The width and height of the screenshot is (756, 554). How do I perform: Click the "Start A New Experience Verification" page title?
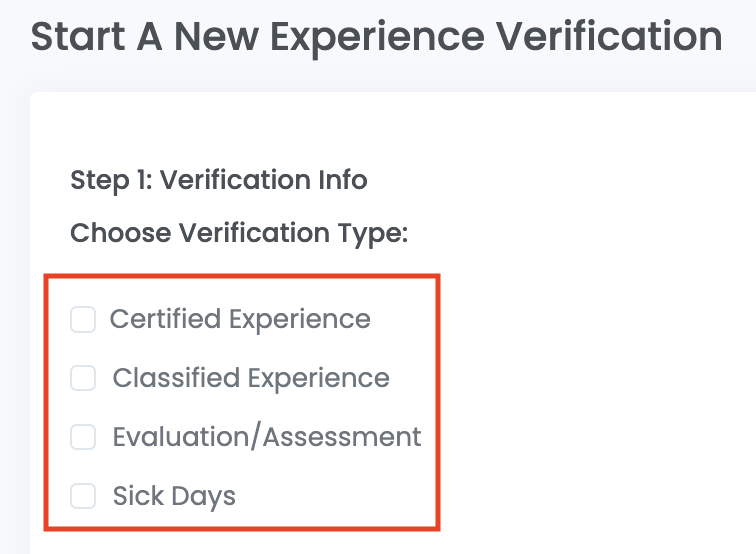(x=376, y=37)
